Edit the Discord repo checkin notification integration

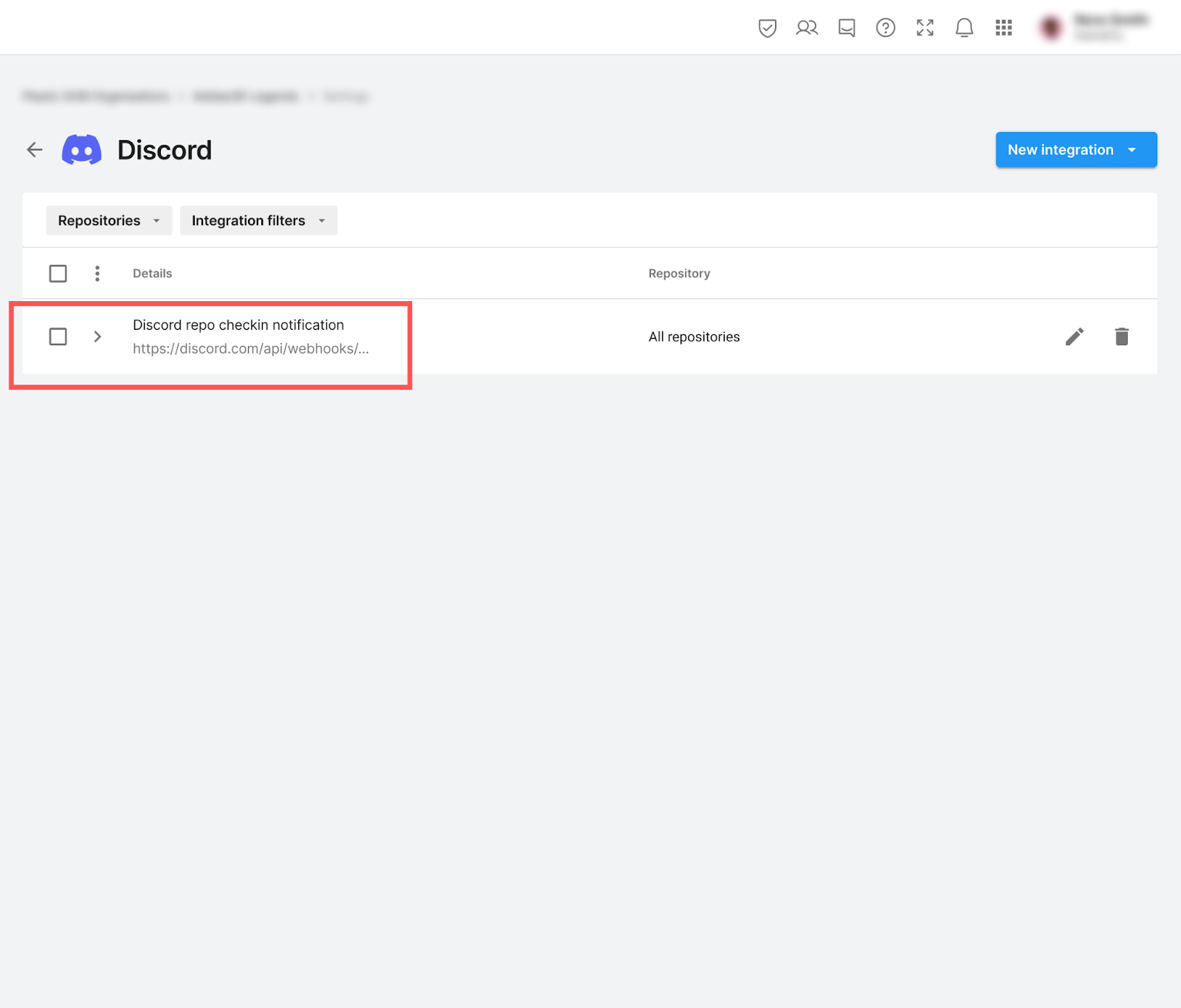pos(1075,336)
